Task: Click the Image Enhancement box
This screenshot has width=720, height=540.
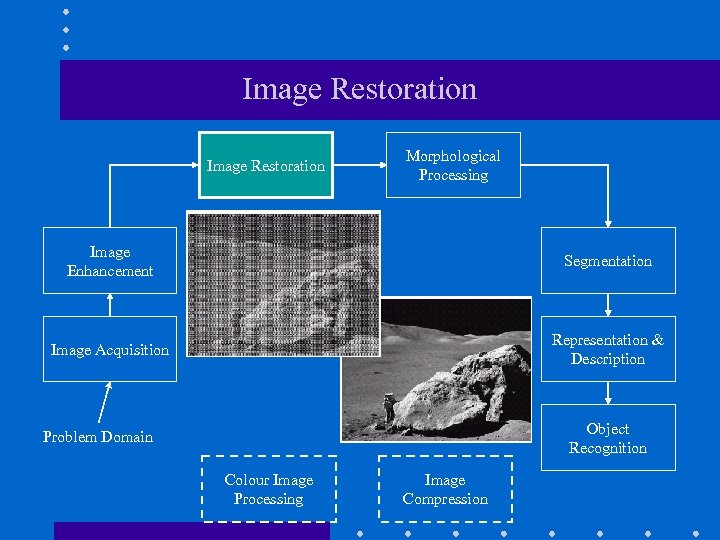Action: click(x=110, y=260)
